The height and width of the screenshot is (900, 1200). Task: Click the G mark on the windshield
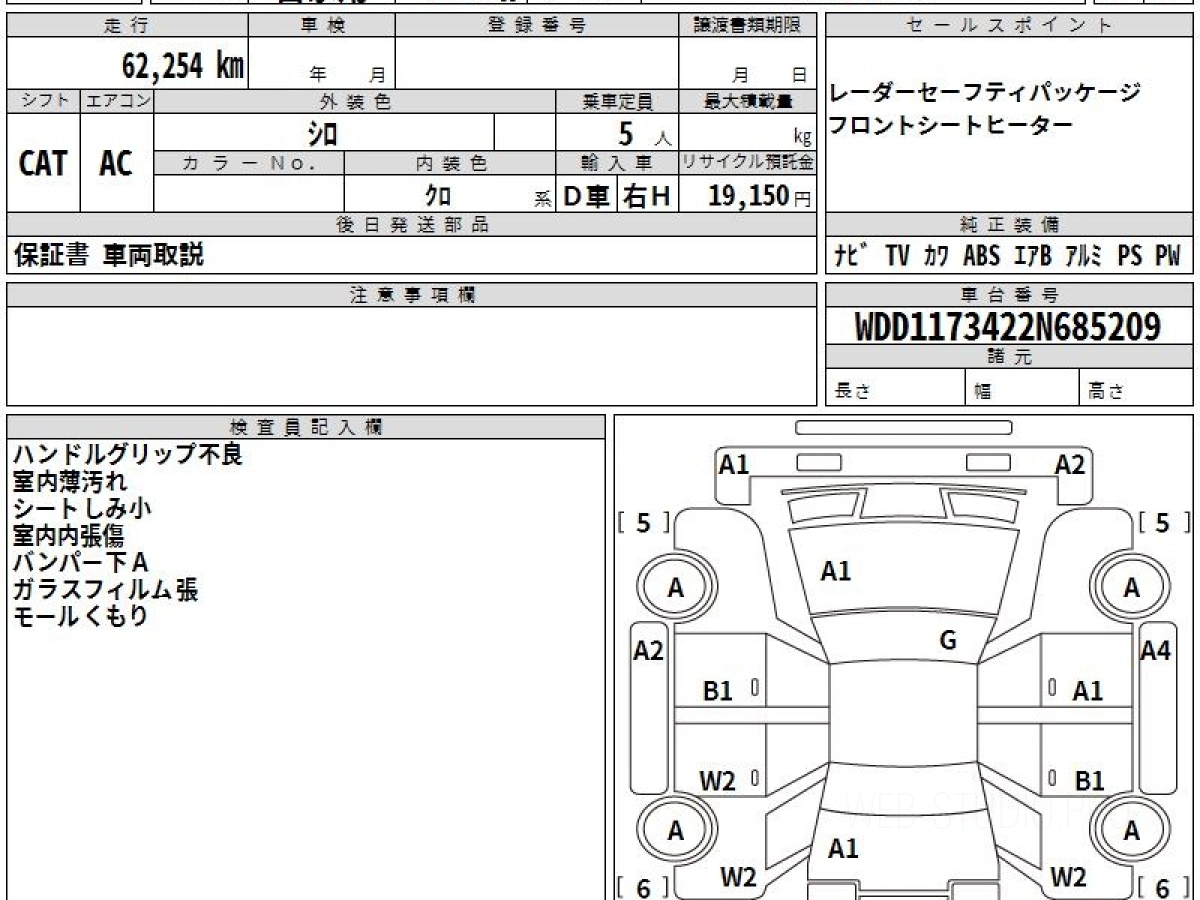tap(948, 641)
